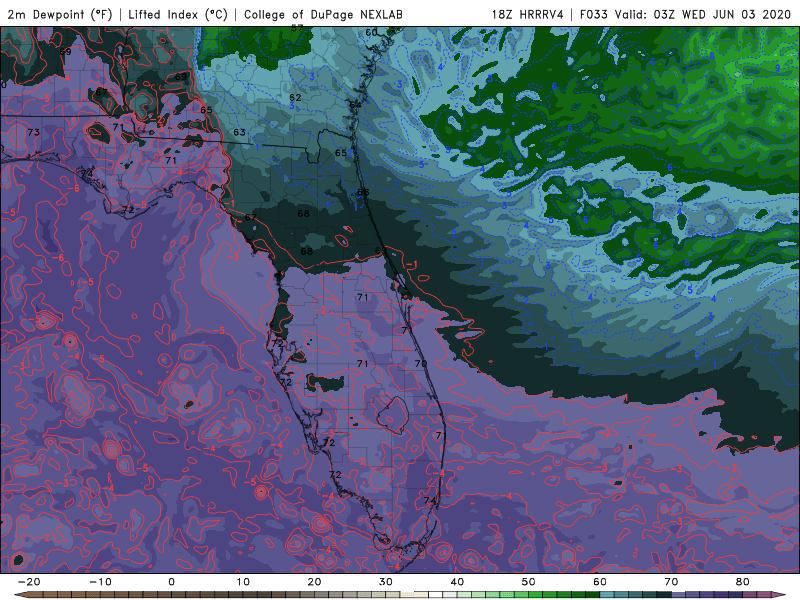Image resolution: width=800 pixels, height=600 pixels.
Task: Click the "18Z HRRRV4" model run label
Action: [528, 14]
